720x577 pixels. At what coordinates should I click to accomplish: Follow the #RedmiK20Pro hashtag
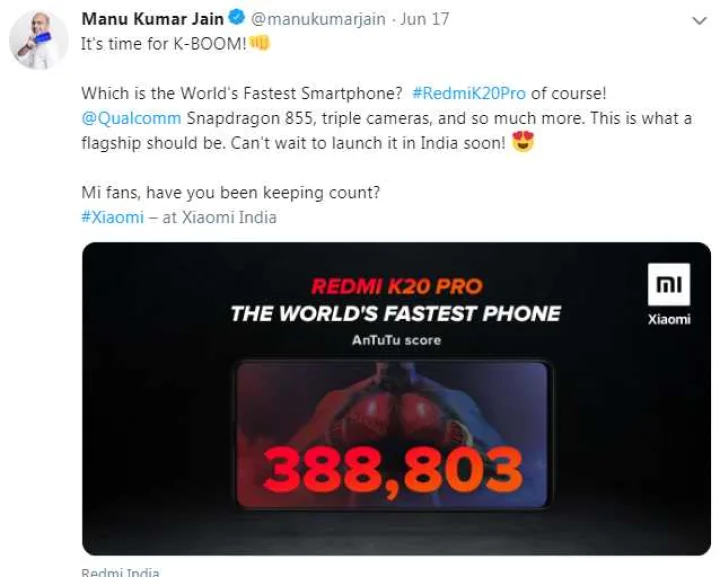[469, 93]
